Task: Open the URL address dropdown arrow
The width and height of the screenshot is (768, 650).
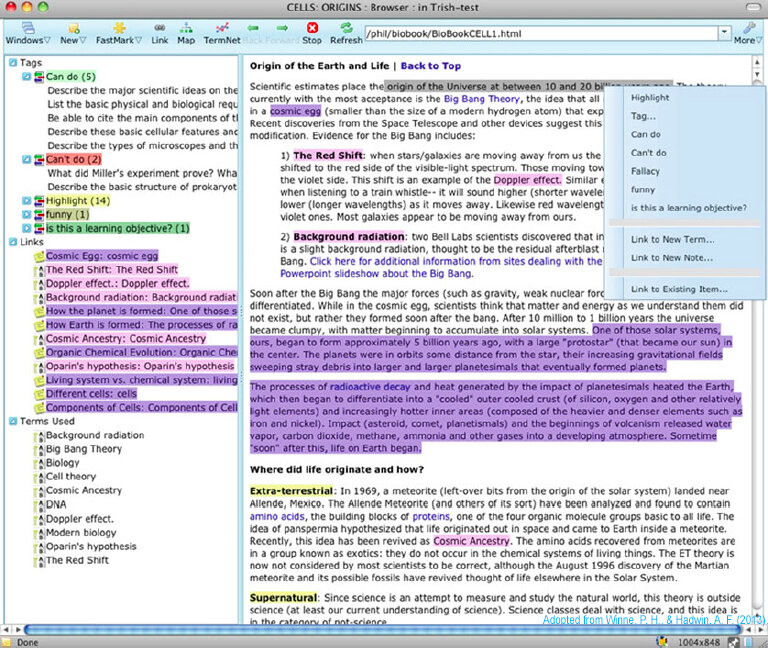Action: pyautogui.click(x=724, y=33)
